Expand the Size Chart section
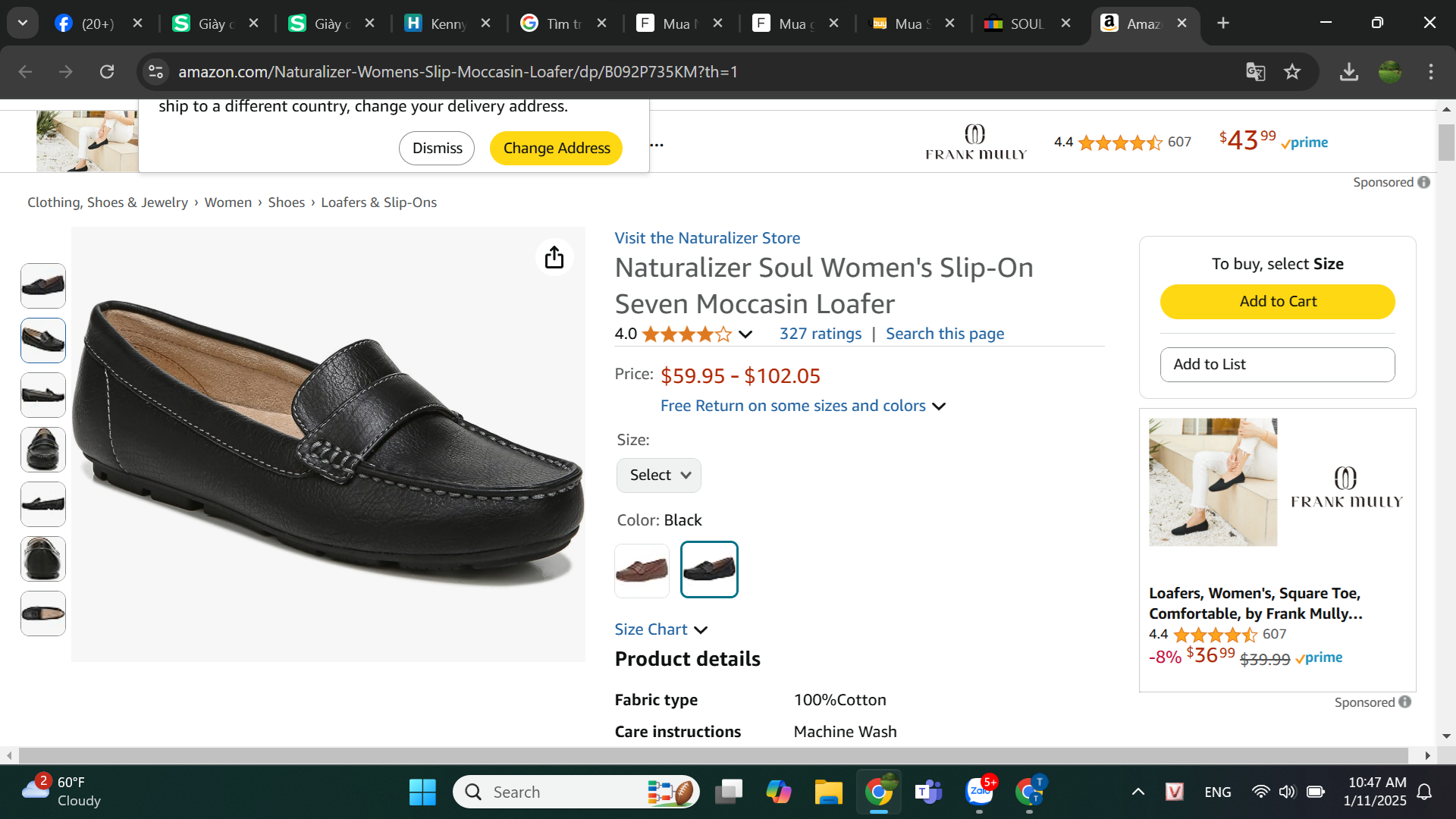Image resolution: width=1456 pixels, height=819 pixels. (x=661, y=629)
